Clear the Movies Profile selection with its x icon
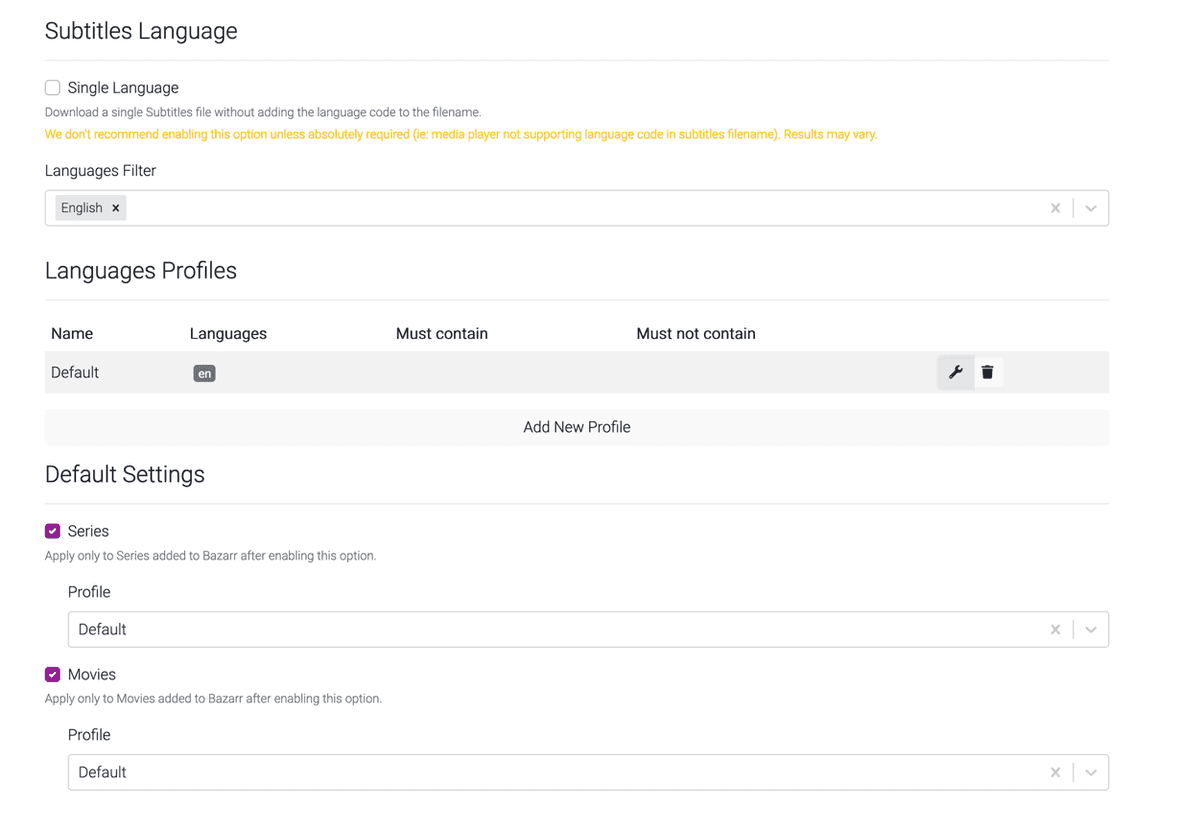 pos(1055,772)
